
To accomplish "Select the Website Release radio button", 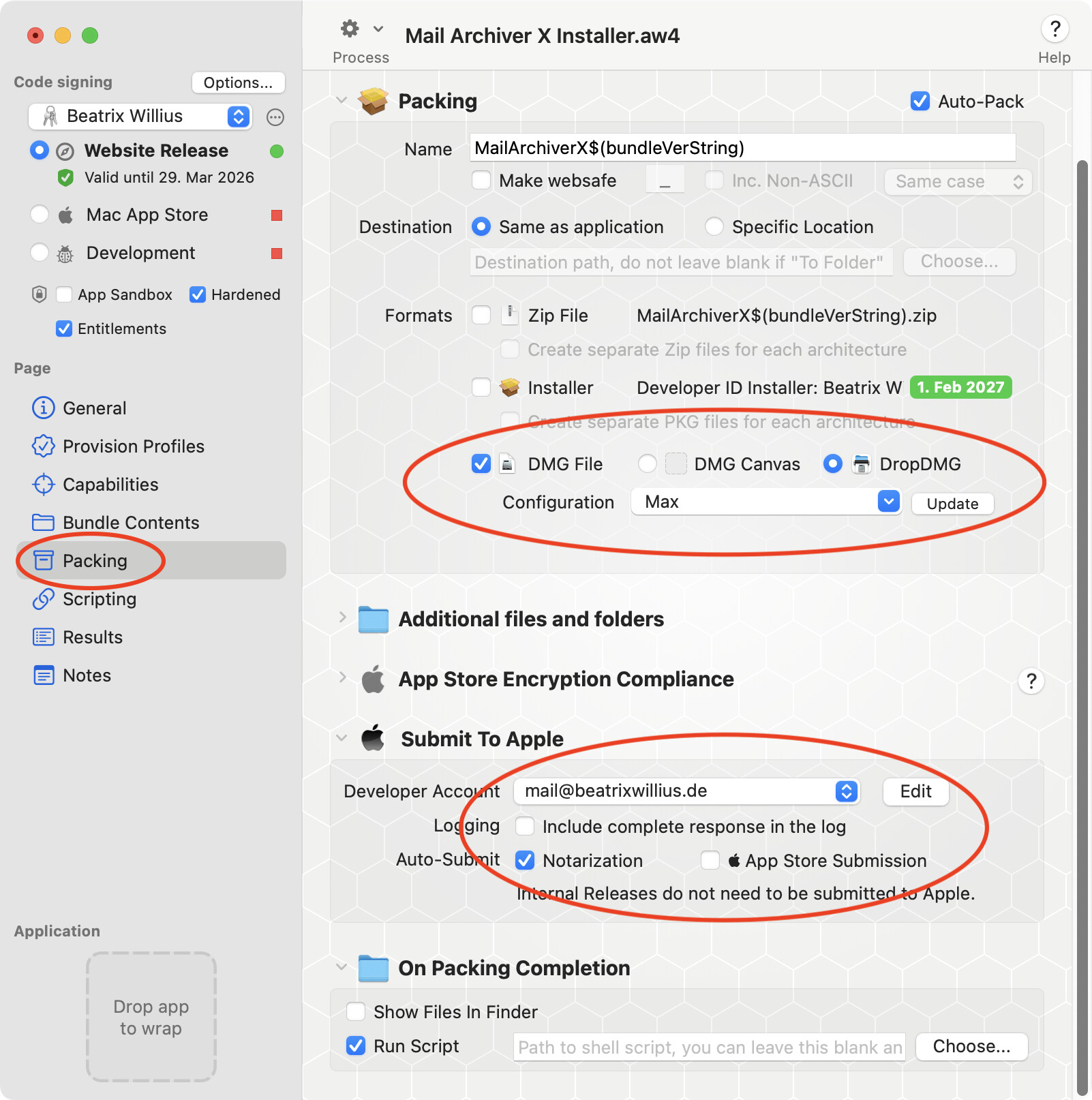I will (40, 150).
